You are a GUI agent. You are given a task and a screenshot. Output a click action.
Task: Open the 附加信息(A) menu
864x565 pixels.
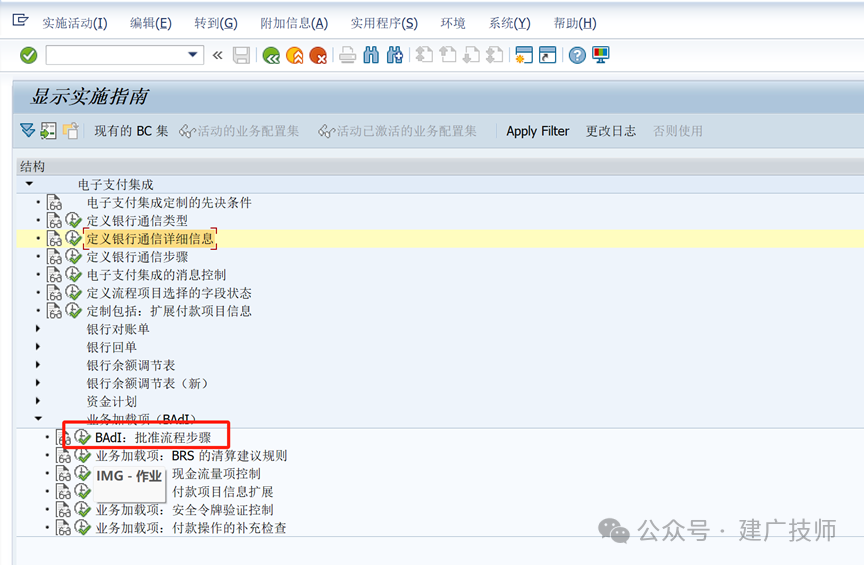[x=294, y=23]
